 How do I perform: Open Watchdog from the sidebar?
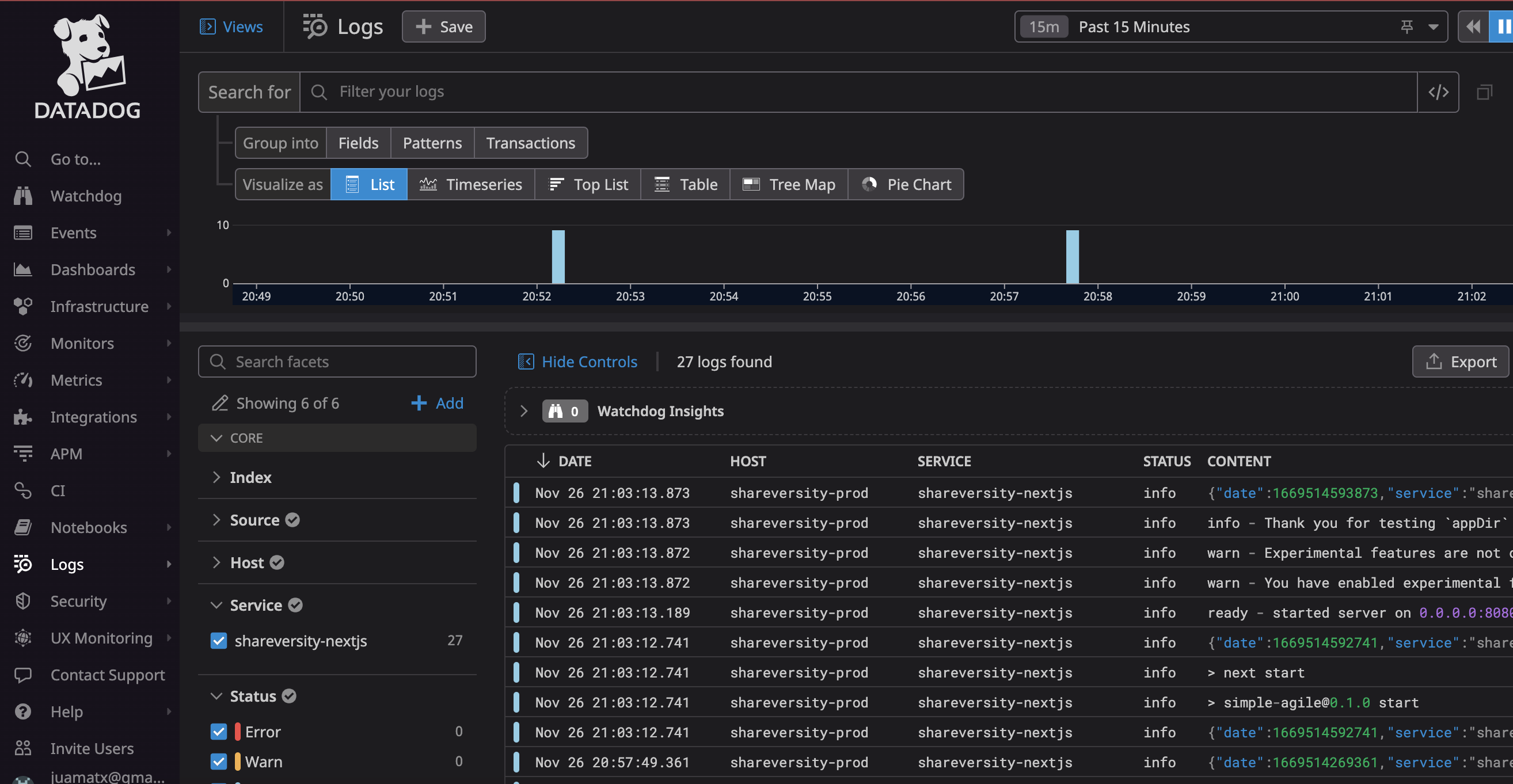coord(85,196)
